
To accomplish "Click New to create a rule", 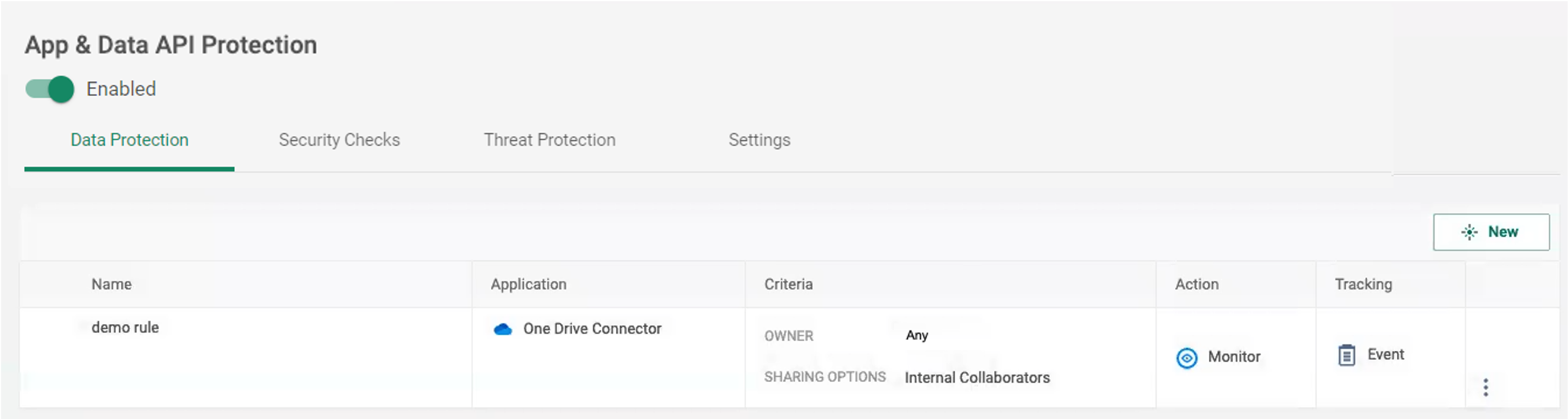I will coord(1491,232).
